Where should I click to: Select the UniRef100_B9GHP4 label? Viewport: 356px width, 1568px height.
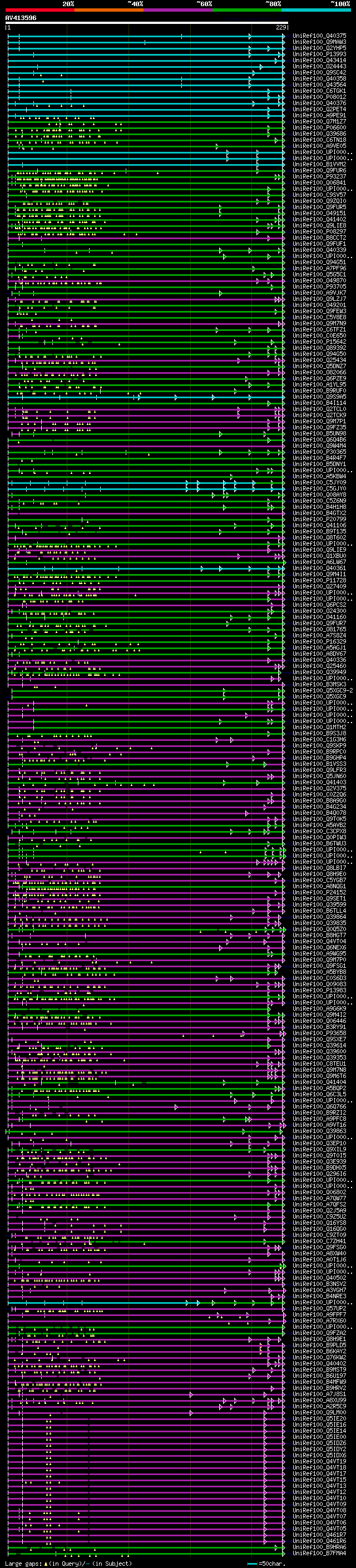coord(319,758)
